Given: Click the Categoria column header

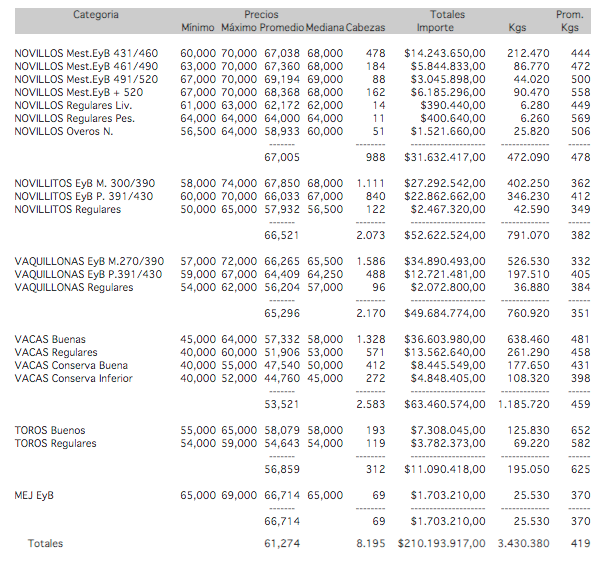Looking at the screenshot, I should [x=95, y=15].
